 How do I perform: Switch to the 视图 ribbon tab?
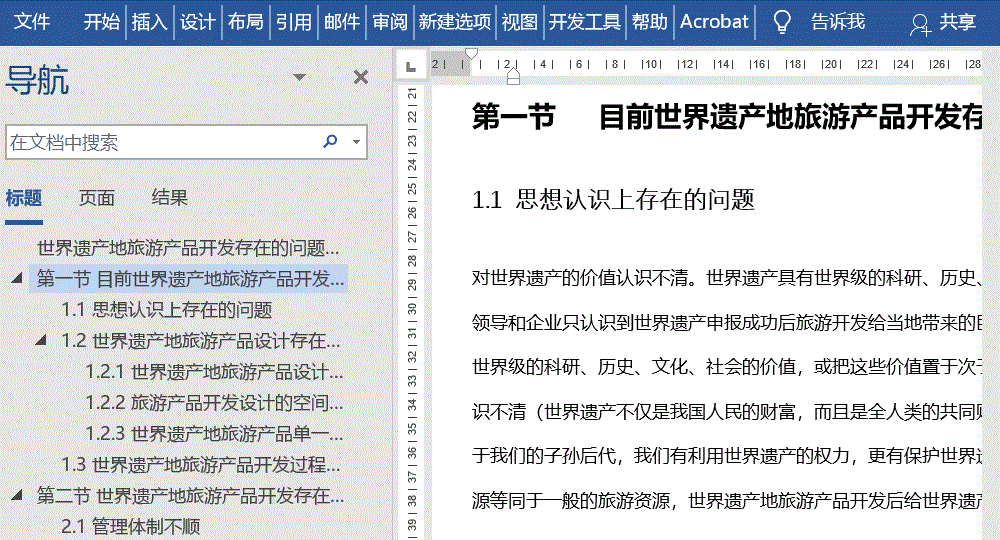pos(520,22)
